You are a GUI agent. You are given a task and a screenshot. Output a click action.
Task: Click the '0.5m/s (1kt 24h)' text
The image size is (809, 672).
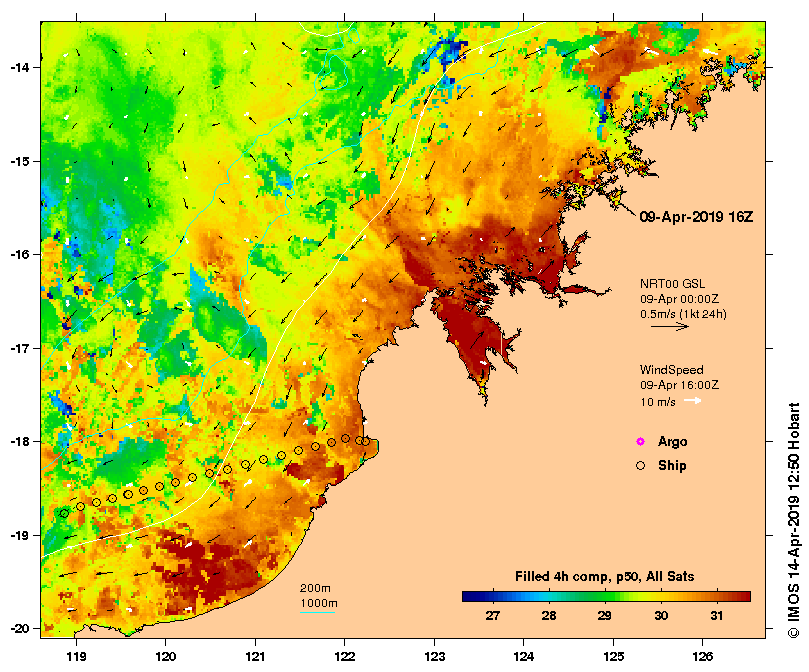point(683,314)
